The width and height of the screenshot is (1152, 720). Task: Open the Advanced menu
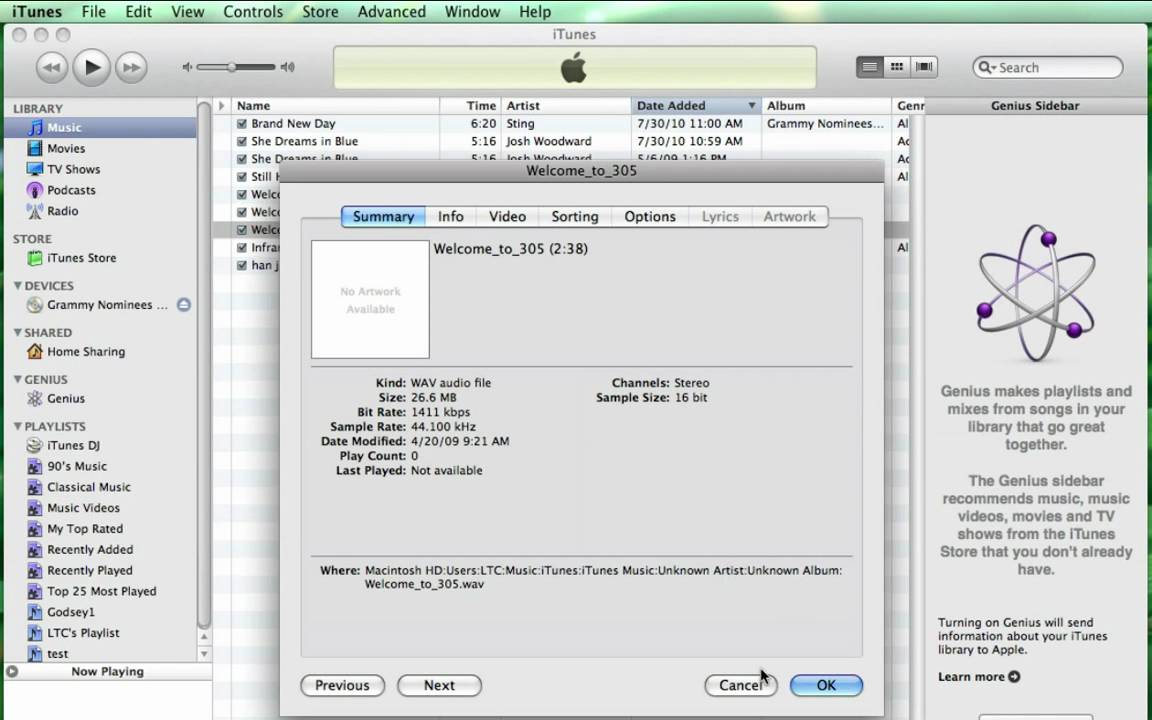click(x=392, y=12)
